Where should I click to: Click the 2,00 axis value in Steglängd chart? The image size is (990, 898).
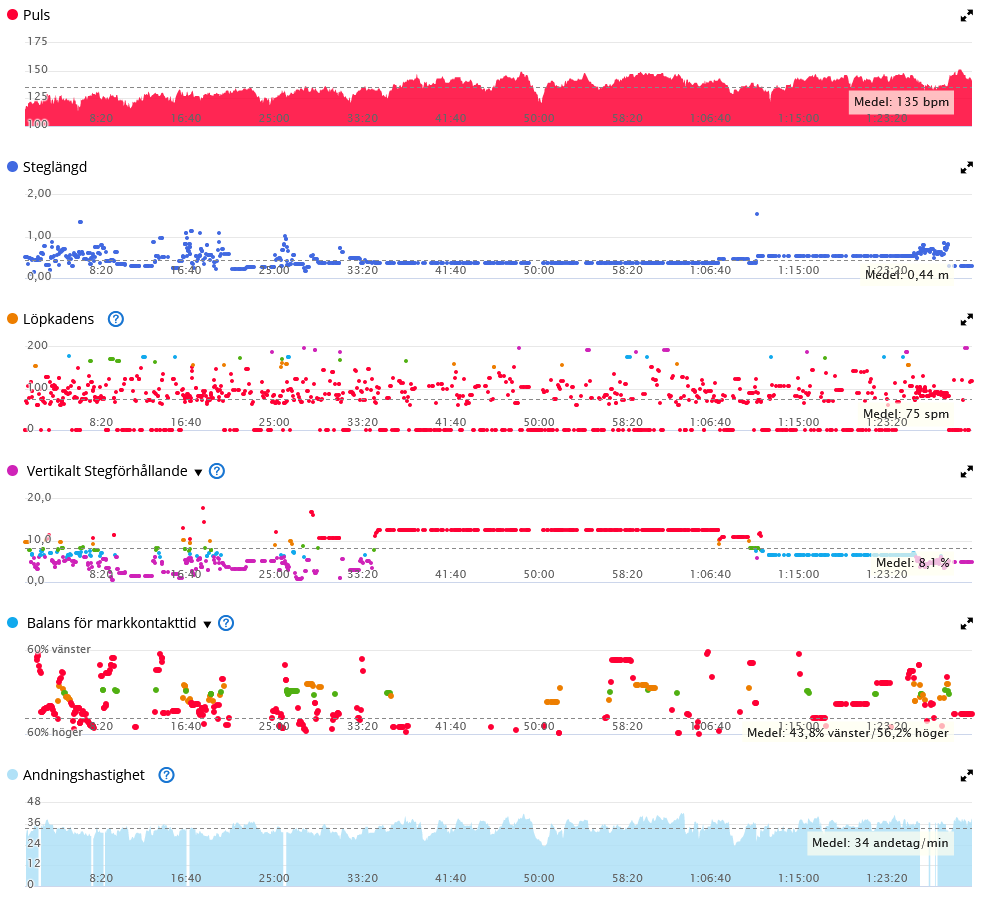click(x=39, y=193)
